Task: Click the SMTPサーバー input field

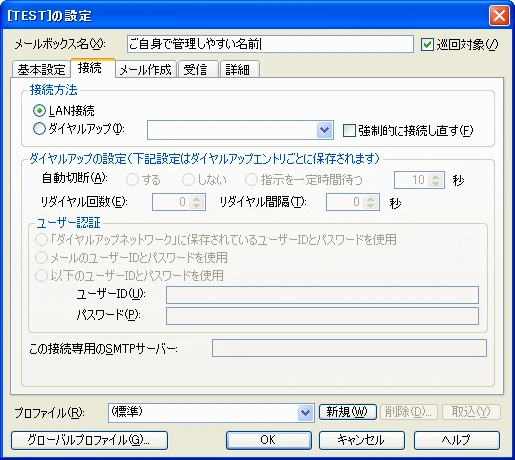Action: click(x=349, y=348)
